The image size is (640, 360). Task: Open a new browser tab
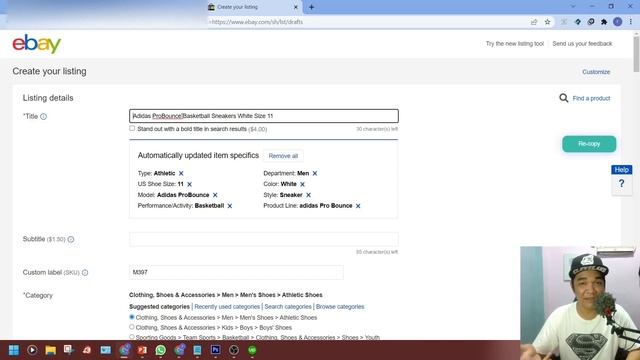[311, 7]
